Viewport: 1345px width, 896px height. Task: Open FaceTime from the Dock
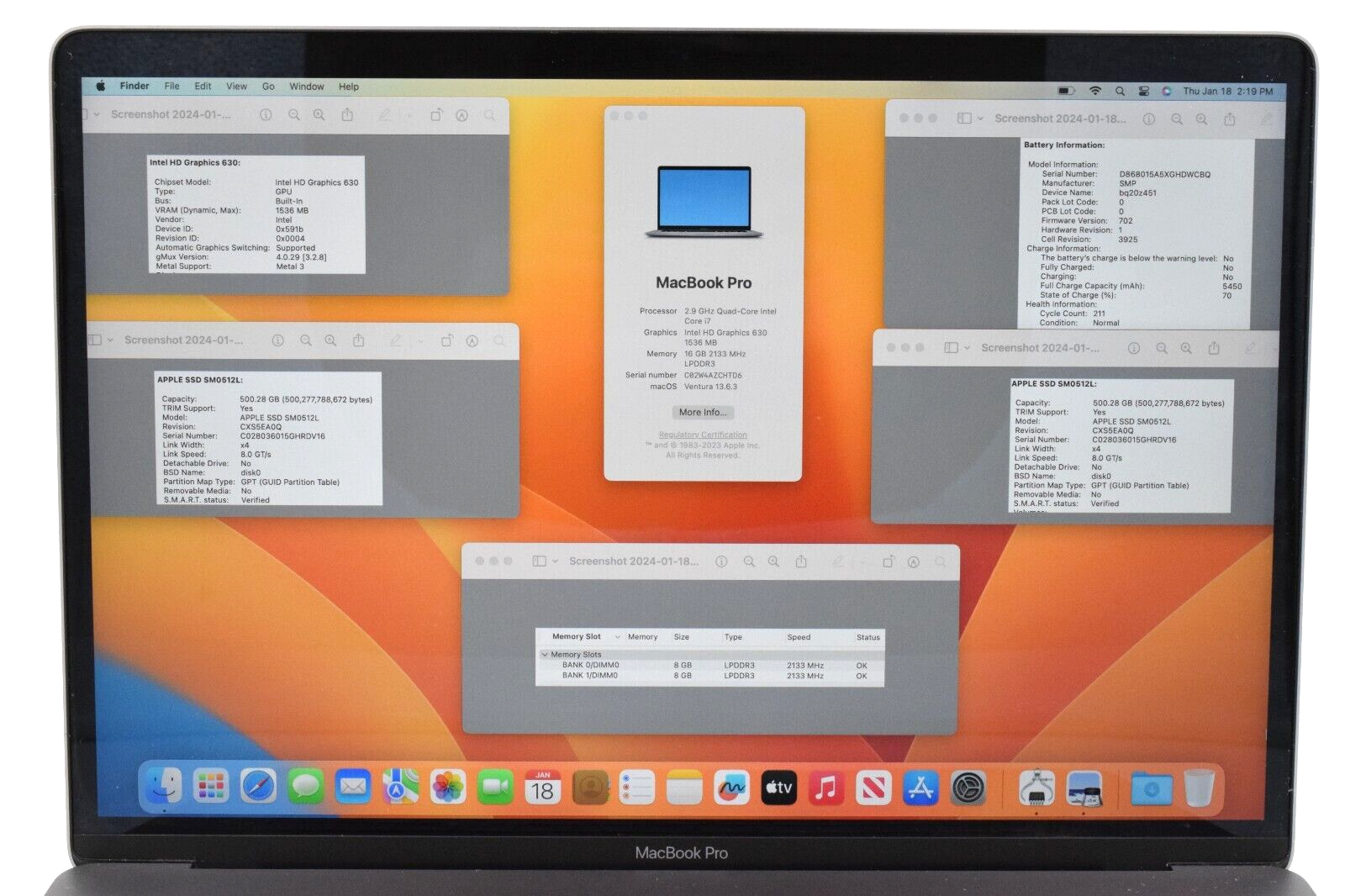(x=495, y=787)
